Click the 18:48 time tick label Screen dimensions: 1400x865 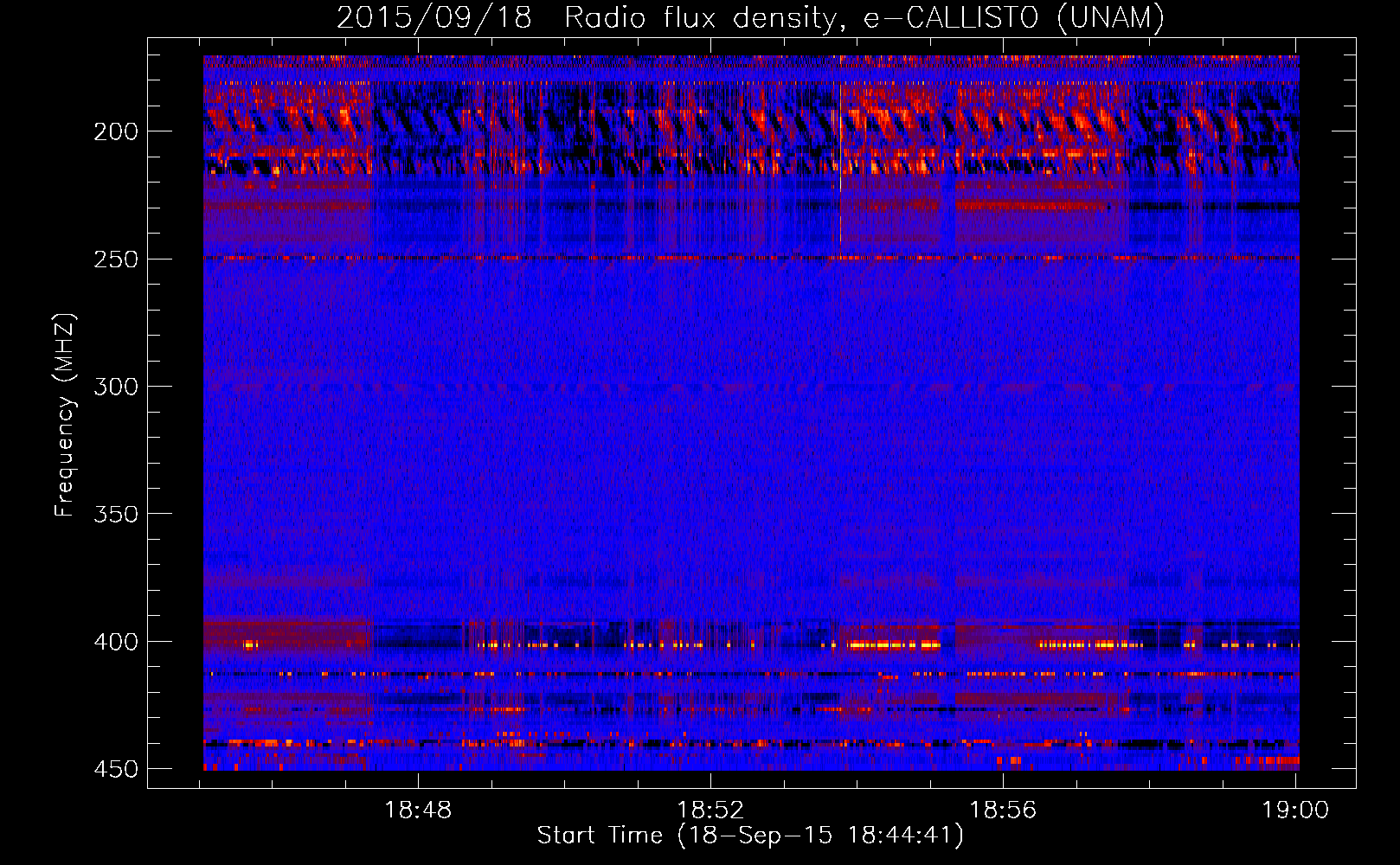point(419,811)
